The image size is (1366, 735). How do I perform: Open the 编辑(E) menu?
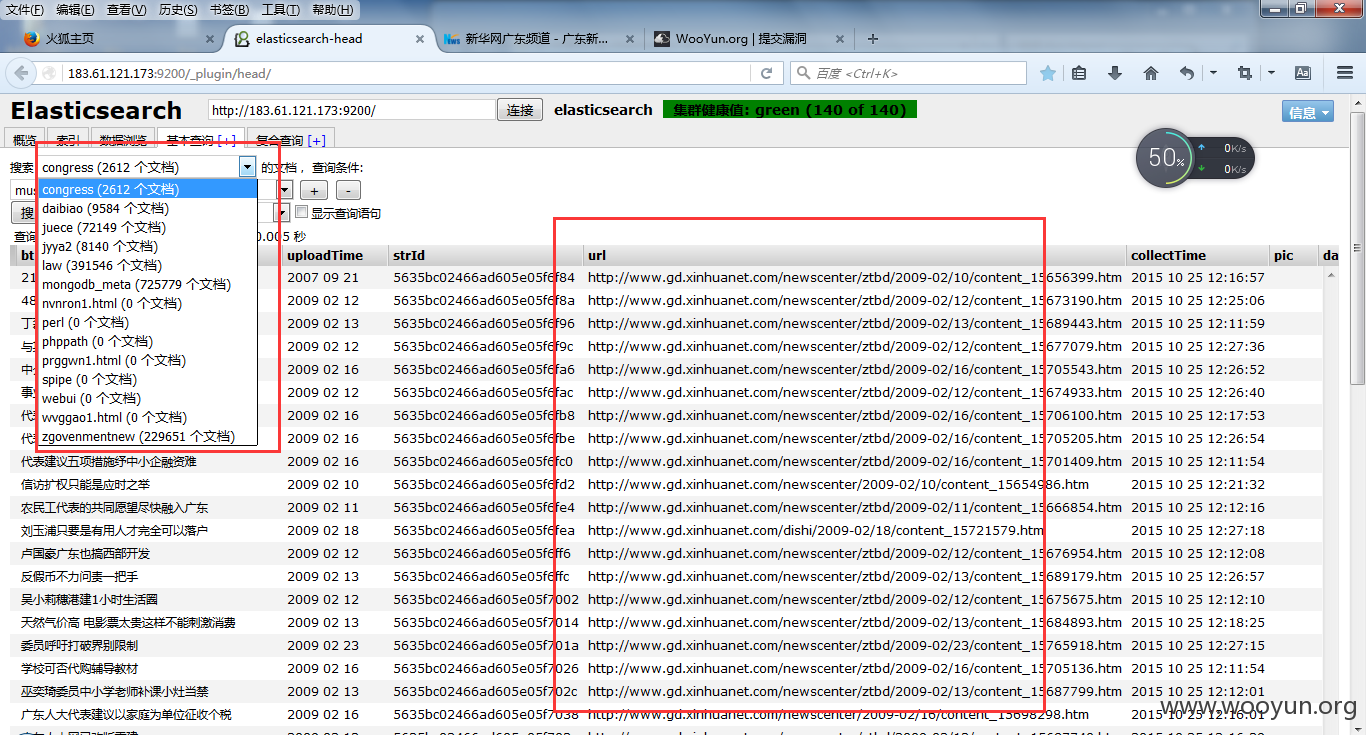(x=75, y=10)
